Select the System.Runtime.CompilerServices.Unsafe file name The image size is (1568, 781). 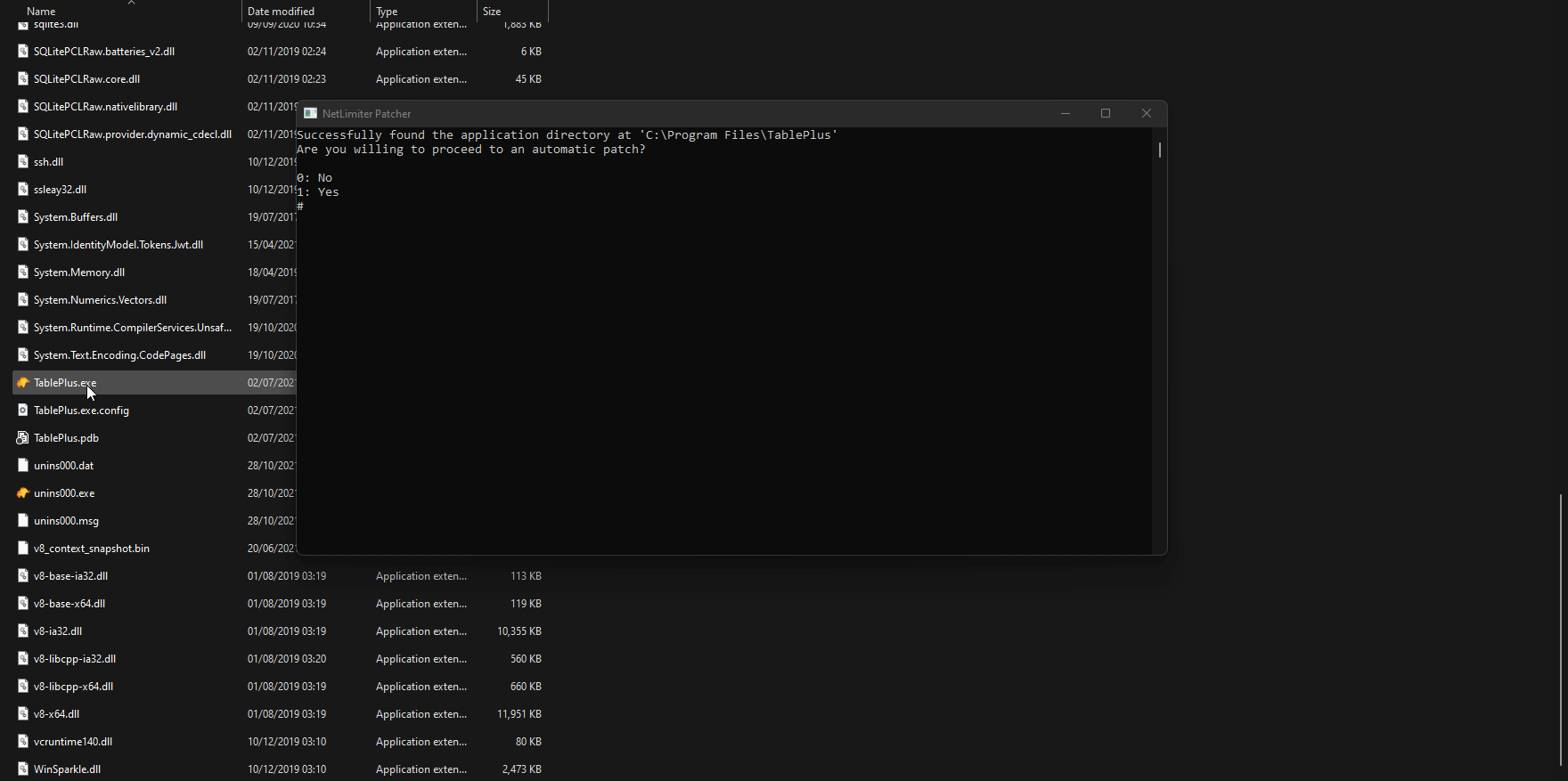pos(133,328)
